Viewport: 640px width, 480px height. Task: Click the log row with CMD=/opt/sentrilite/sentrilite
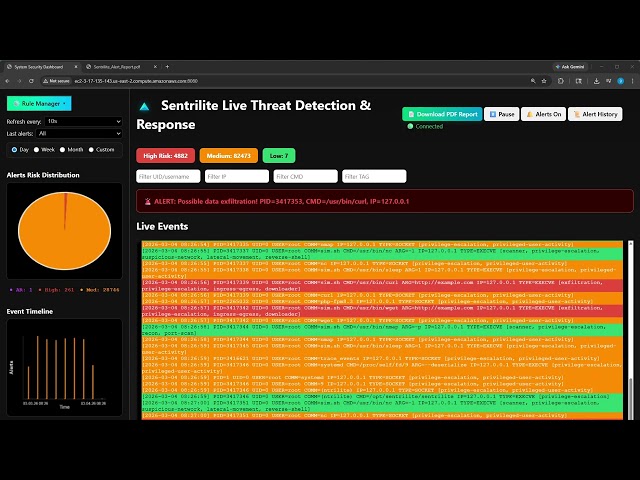pos(382,396)
